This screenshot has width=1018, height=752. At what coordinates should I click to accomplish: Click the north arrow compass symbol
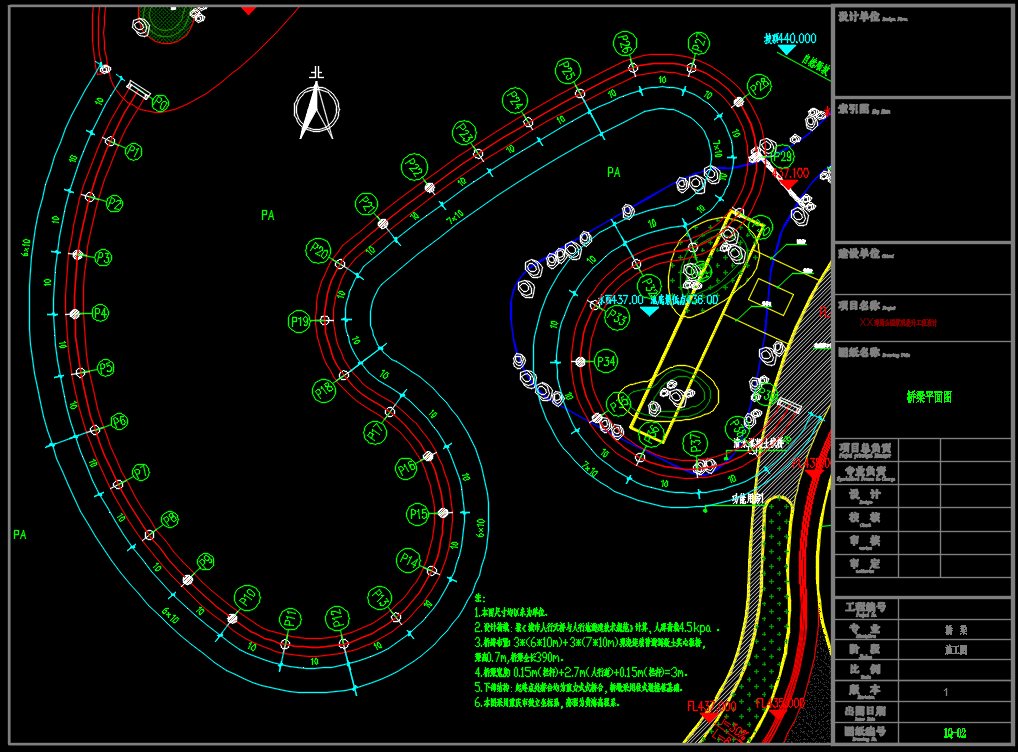[x=317, y=110]
